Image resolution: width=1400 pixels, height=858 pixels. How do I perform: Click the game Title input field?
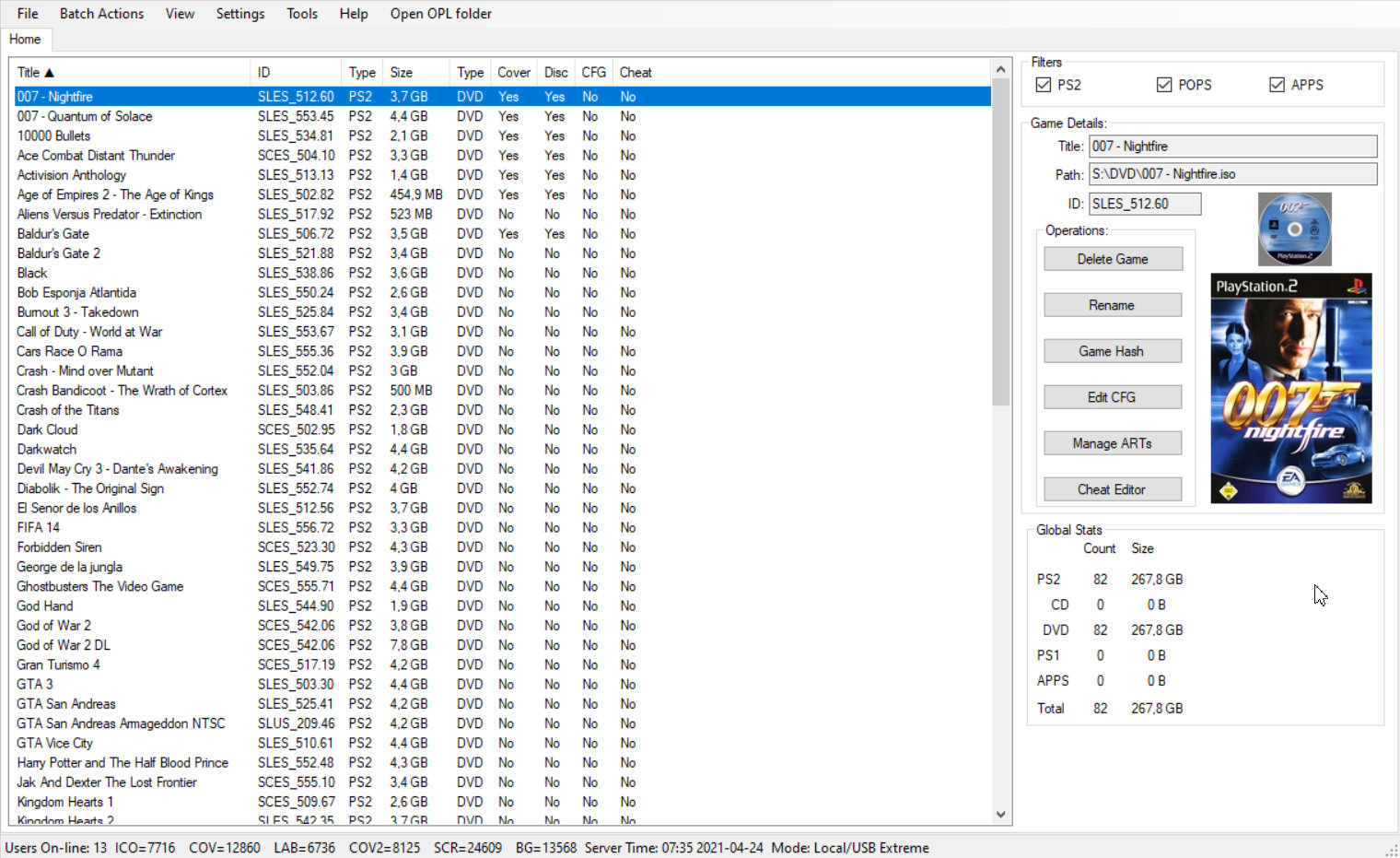(1233, 147)
